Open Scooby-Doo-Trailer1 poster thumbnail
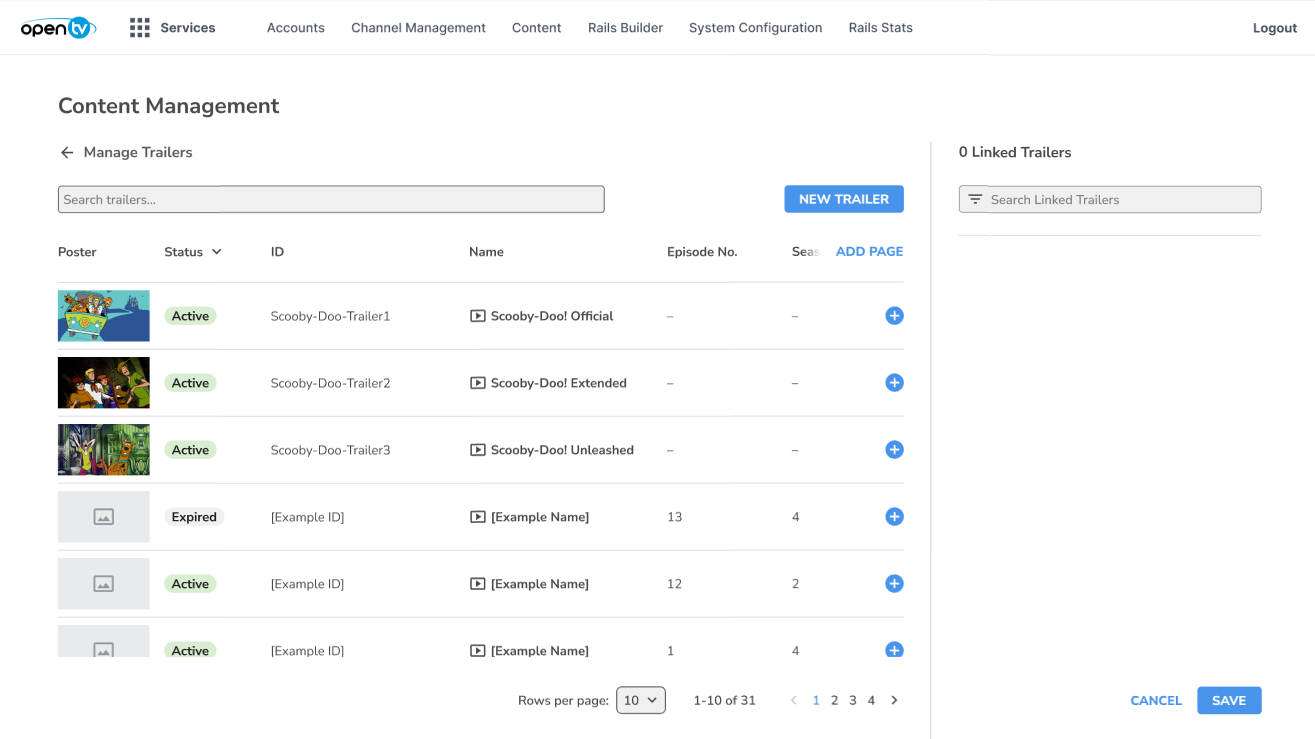 coord(104,316)
